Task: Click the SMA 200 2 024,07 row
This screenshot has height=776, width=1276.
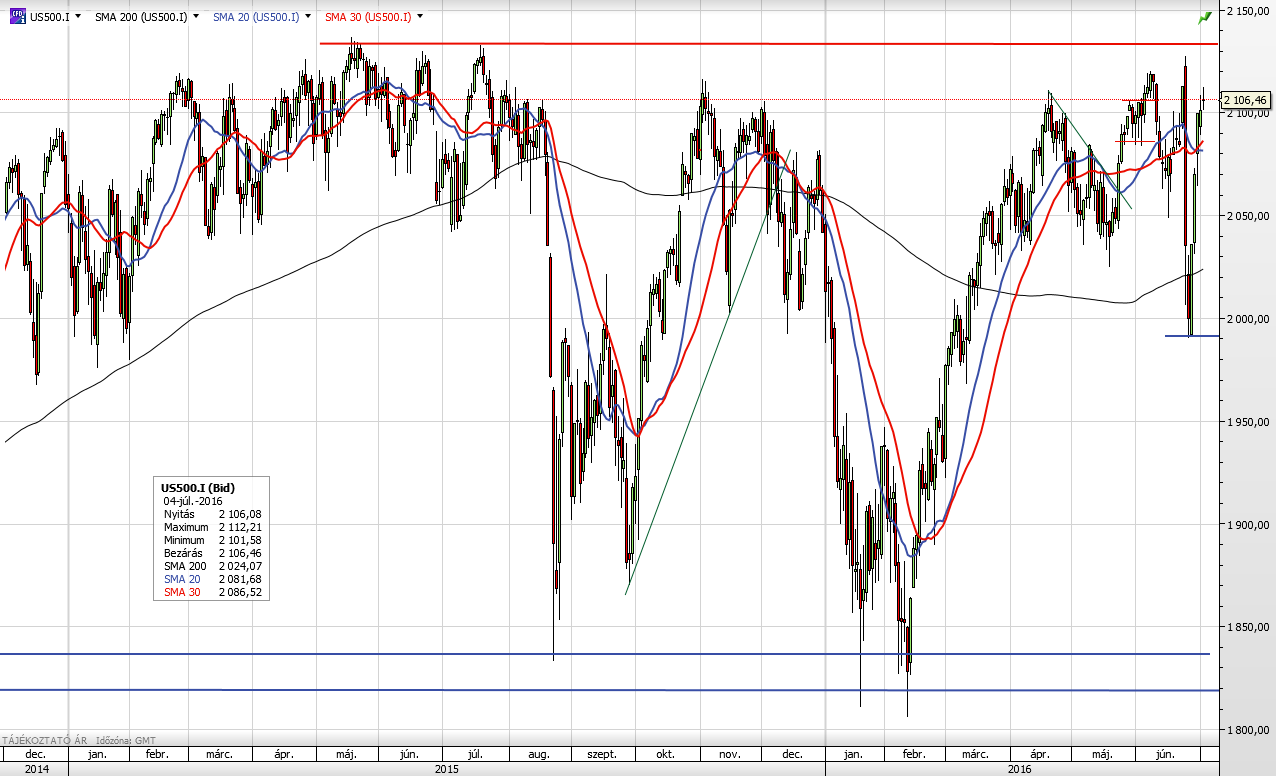Action: tap(212, 566)
